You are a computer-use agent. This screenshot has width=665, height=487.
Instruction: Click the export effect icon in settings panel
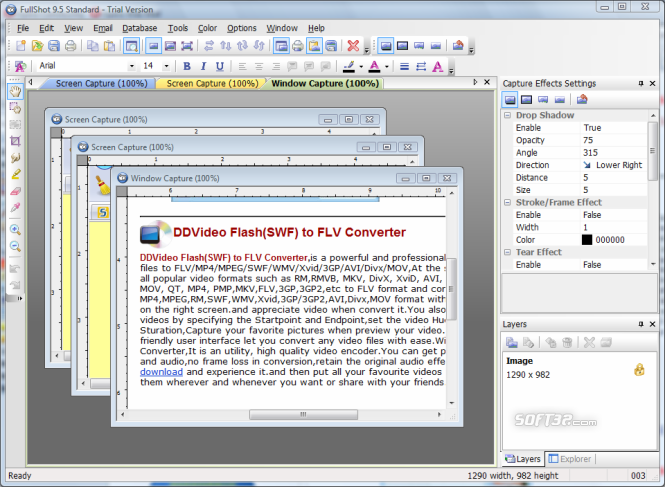[x=582, y=100]
